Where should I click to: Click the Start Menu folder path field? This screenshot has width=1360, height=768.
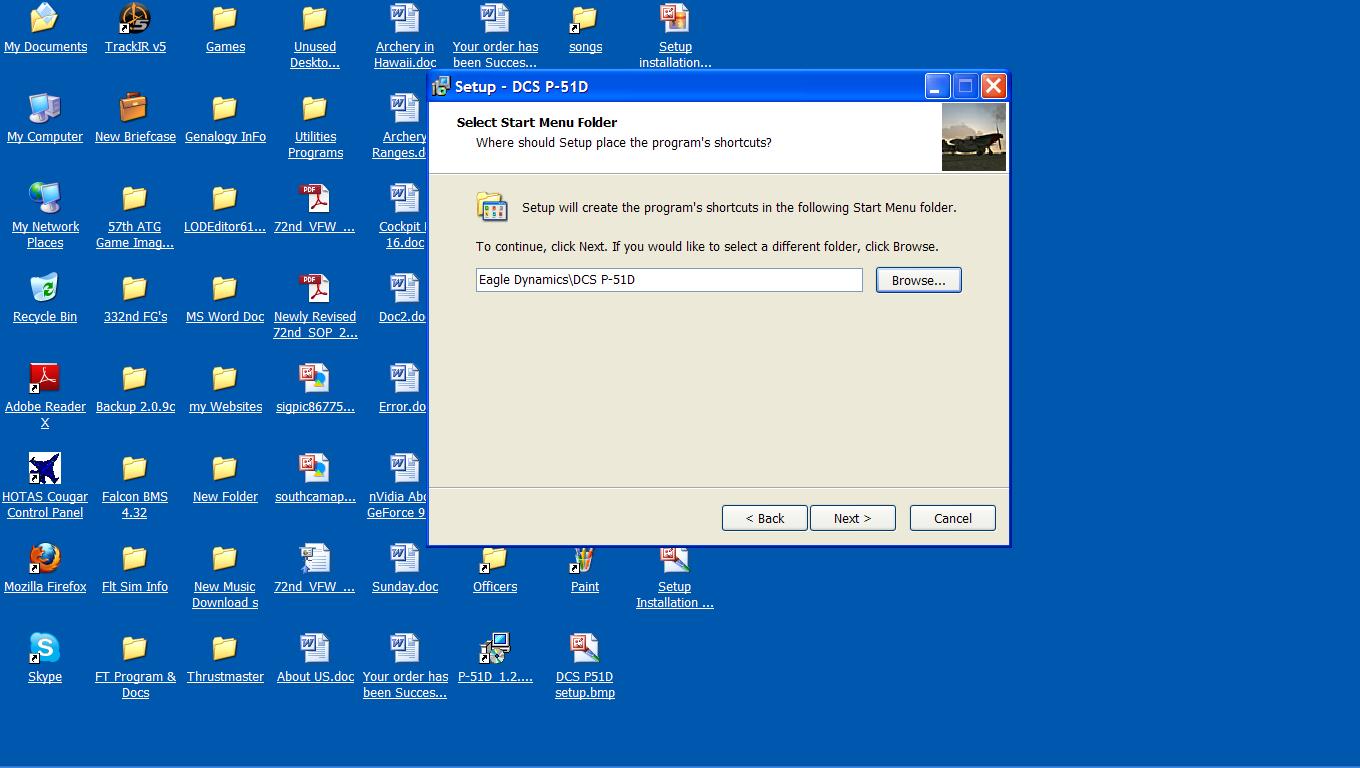coord(669,280)
